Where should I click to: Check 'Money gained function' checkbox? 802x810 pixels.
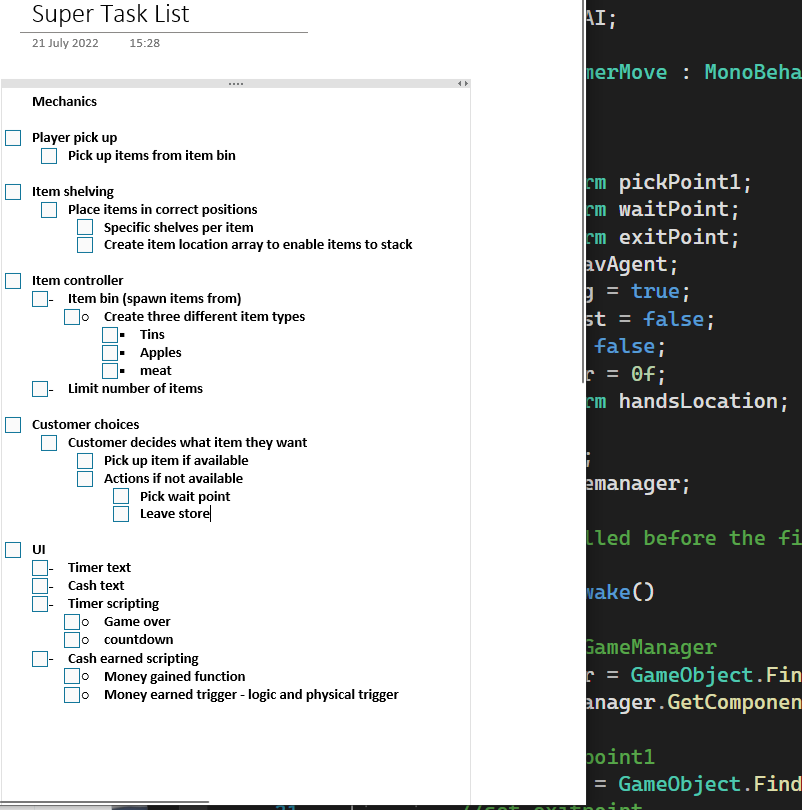(x=72, y=676)
